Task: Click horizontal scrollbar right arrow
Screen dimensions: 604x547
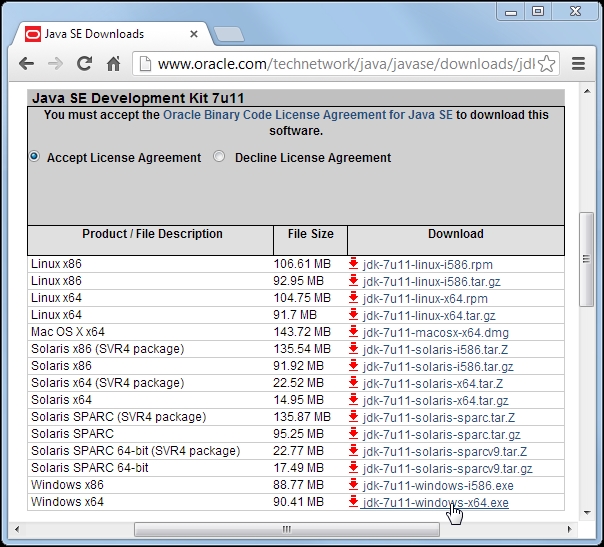Action: 569,529
